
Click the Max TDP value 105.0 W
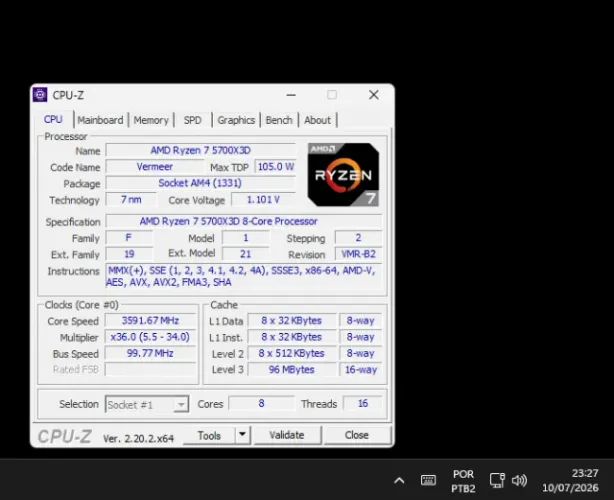[276, 167]
